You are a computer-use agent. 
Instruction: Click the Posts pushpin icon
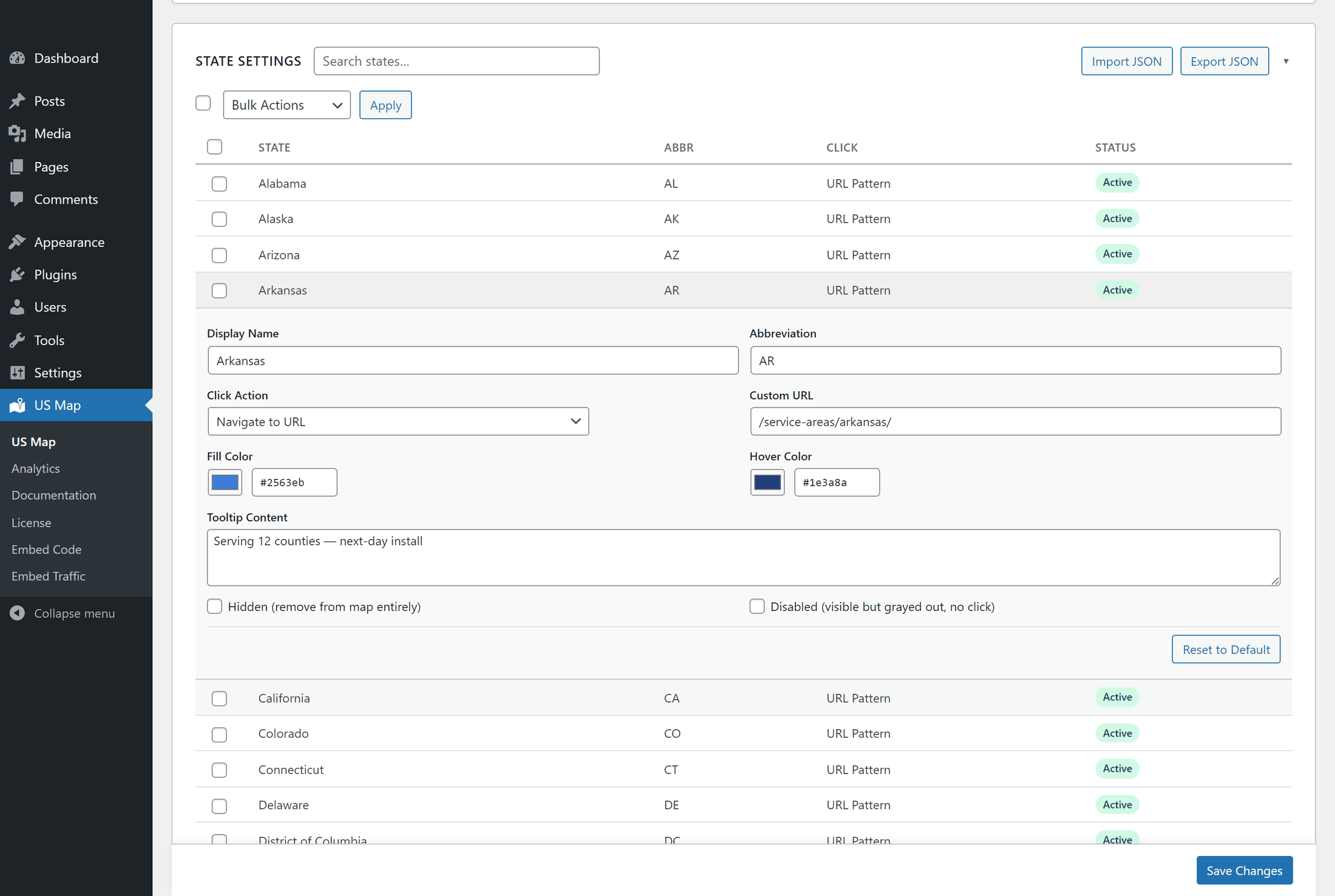(x=18, y=101)
